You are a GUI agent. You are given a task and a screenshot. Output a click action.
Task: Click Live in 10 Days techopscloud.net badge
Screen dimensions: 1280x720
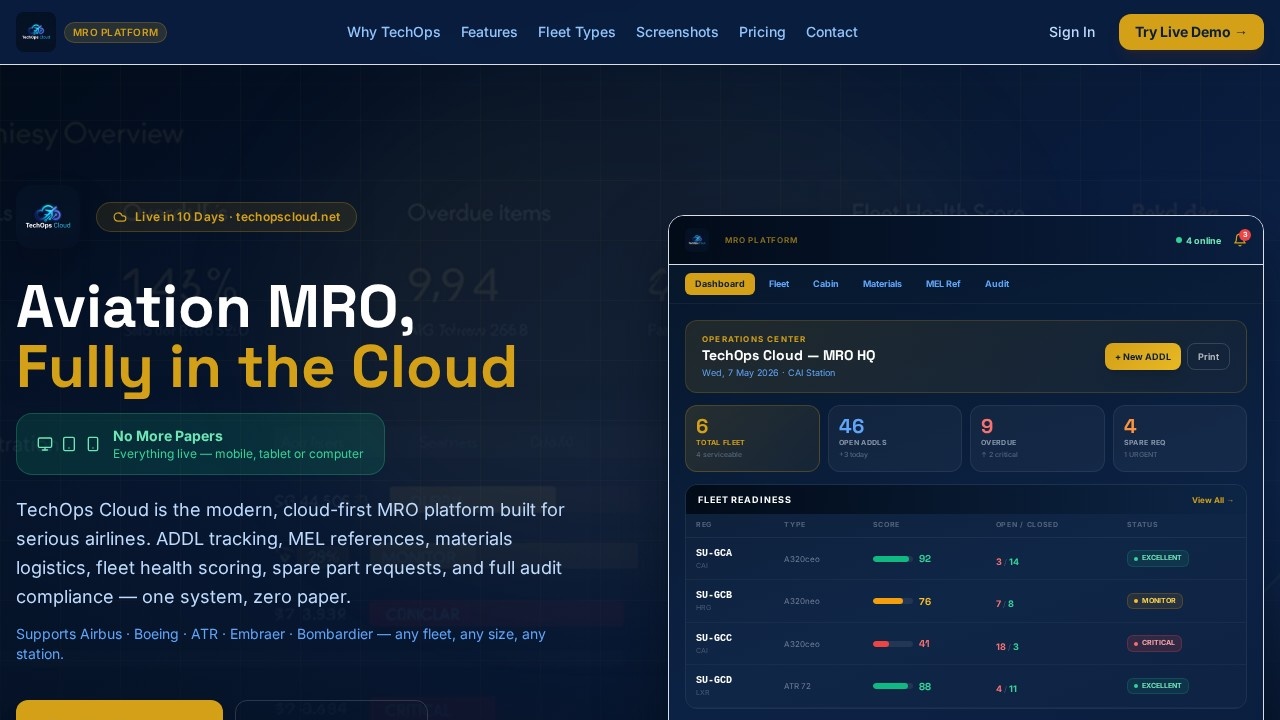[226, 217]
